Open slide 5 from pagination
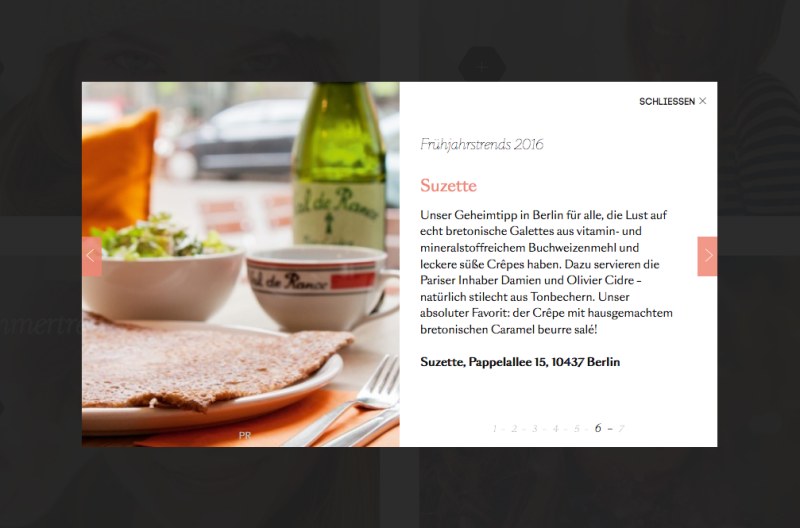This screenshot has height=528, width=800. point(577,429)
